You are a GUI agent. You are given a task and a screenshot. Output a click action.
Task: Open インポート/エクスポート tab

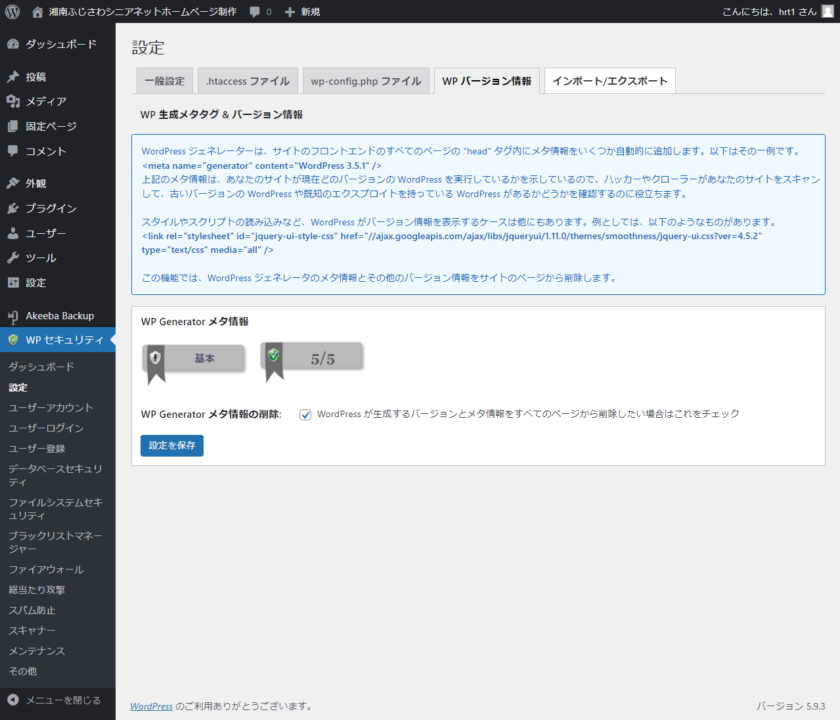point(610,81)
